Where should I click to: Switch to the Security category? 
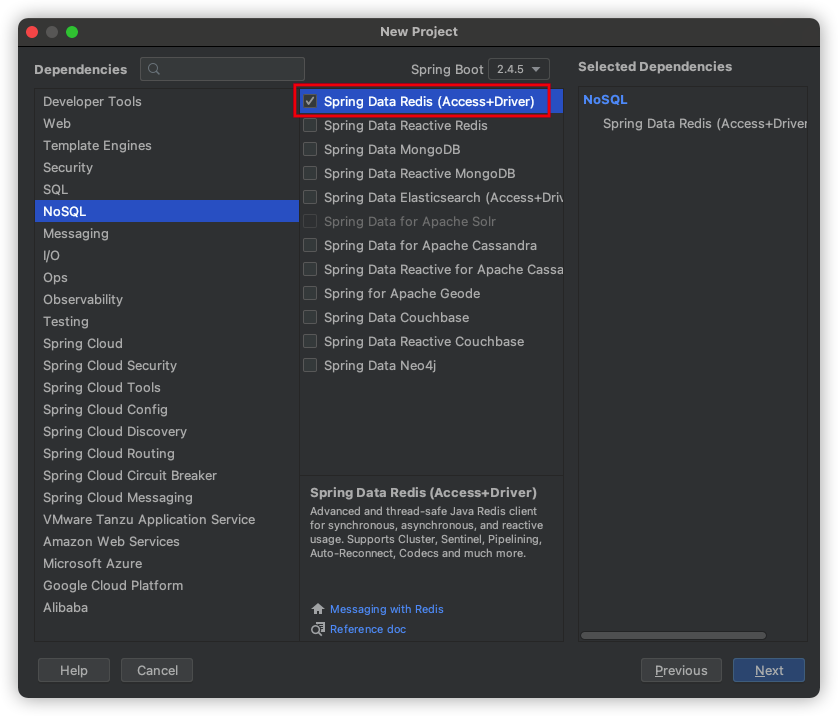click(x=167, y=167)
